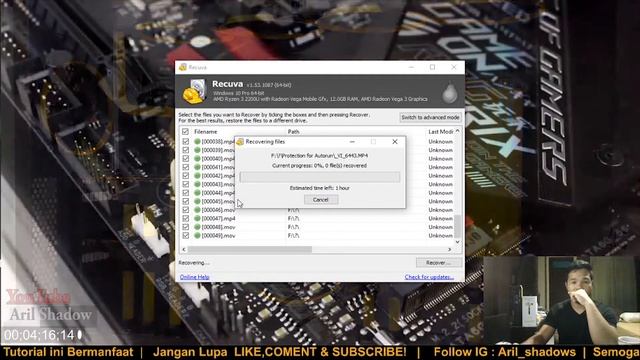
Task: Uncheck the [000047].mp4 checkbox
Action: (x=185, y=218)
